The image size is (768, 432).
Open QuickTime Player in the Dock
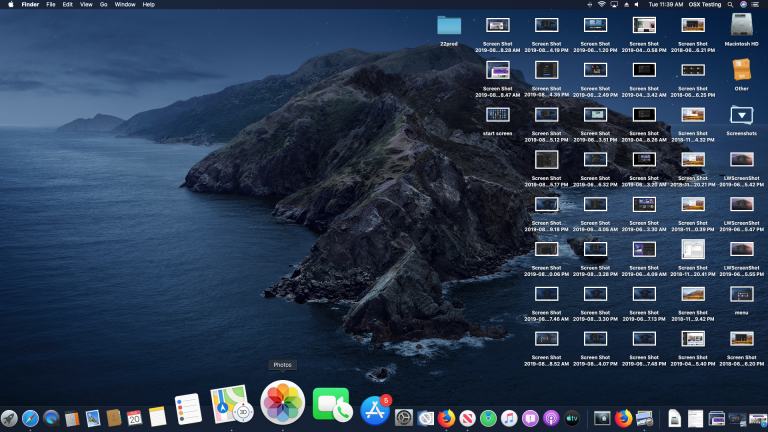tap(51, 418)
